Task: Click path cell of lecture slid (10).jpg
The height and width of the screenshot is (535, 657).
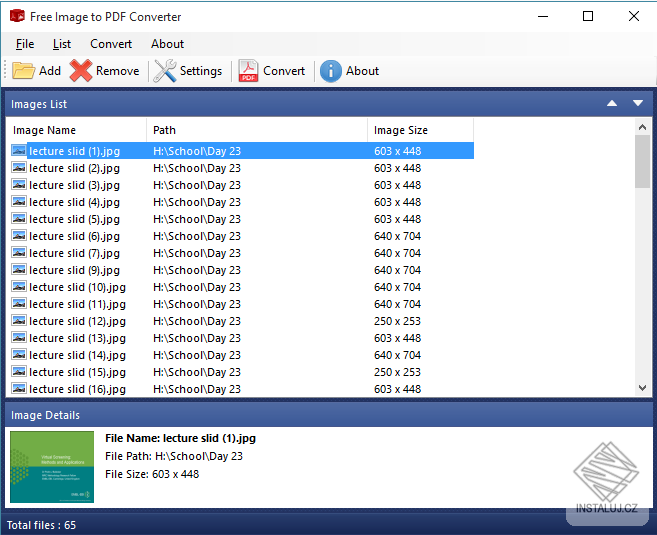Action: [197, 287]
